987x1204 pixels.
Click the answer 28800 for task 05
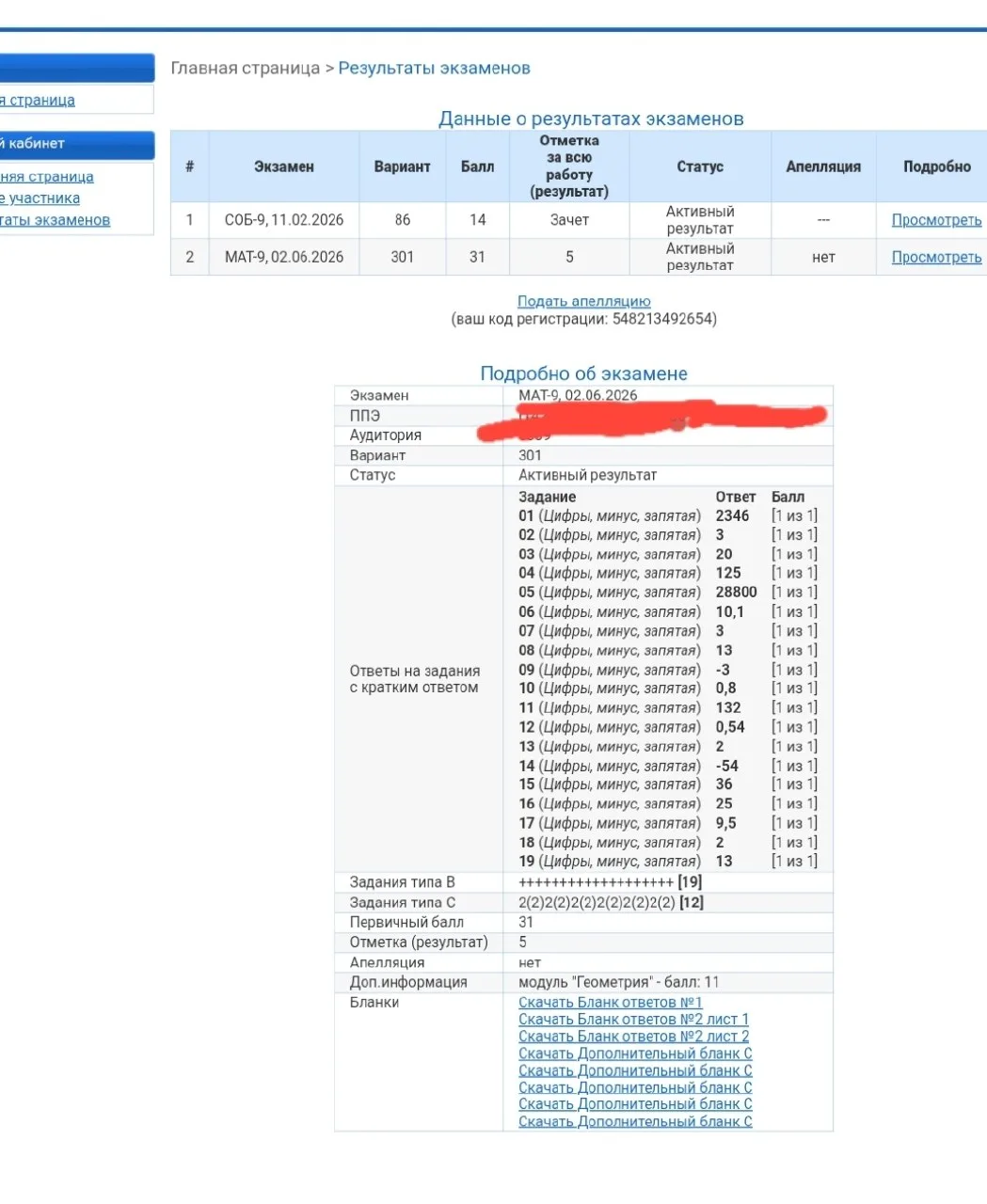pyautogui.click(x=736, y=593)
